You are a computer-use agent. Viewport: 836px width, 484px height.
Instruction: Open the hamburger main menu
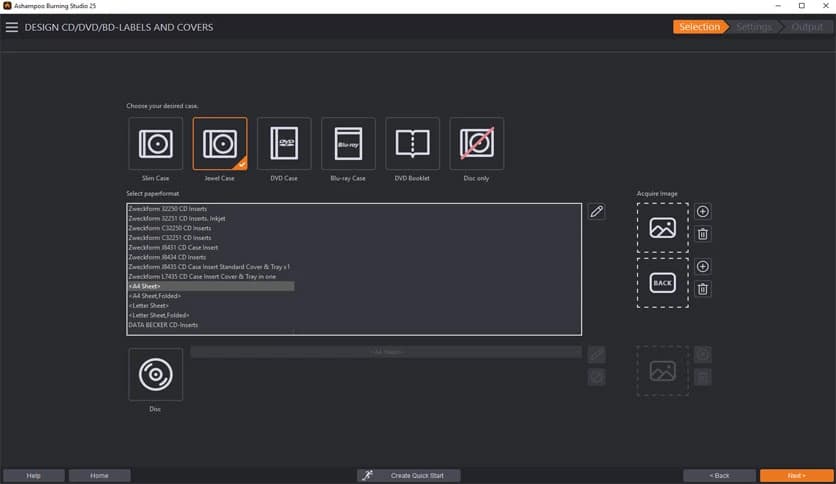pos(12,27)
